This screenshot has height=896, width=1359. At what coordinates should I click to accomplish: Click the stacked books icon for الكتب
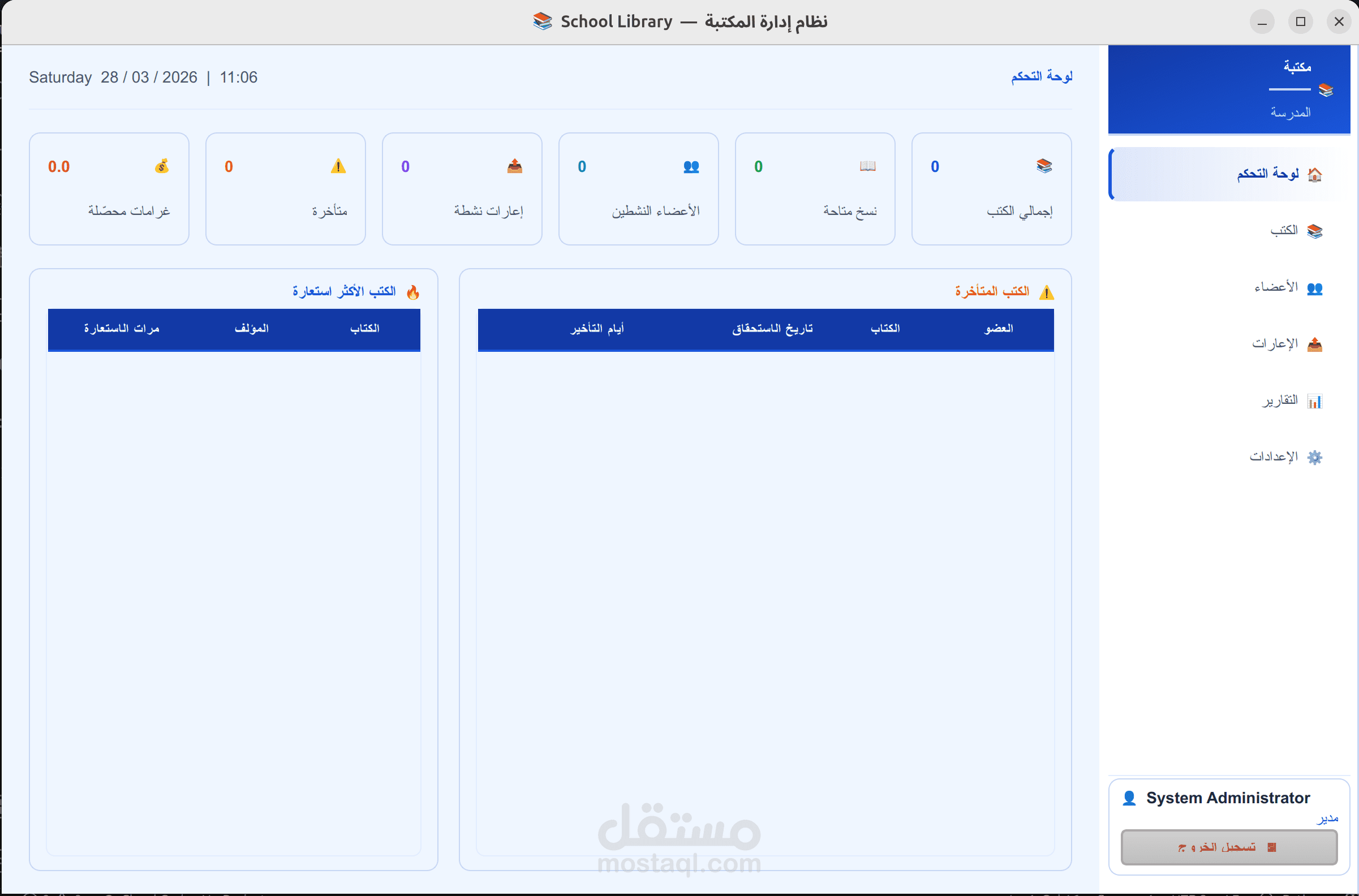coord(1314,231)
